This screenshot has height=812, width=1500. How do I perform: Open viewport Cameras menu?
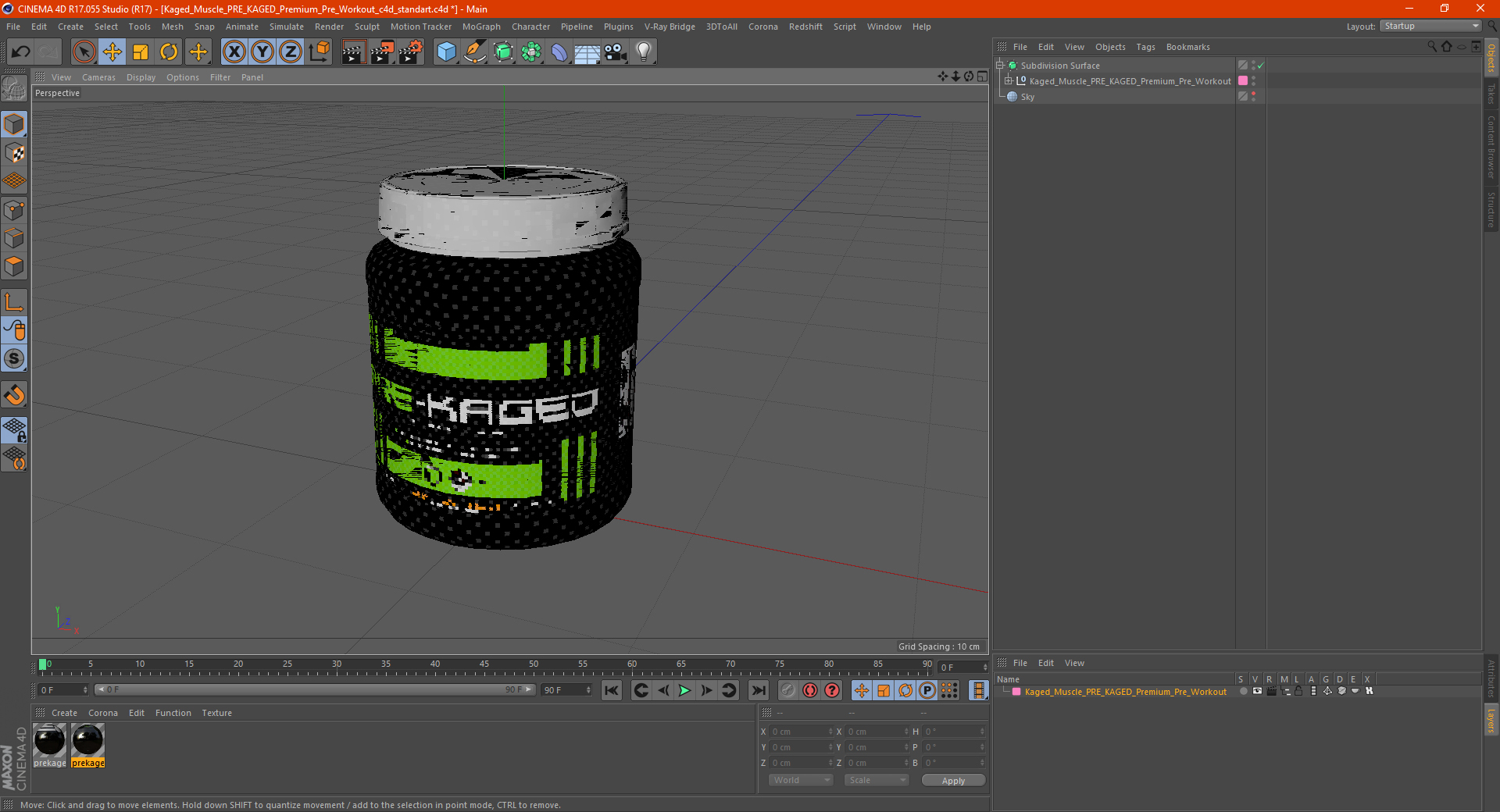[98, 77]
